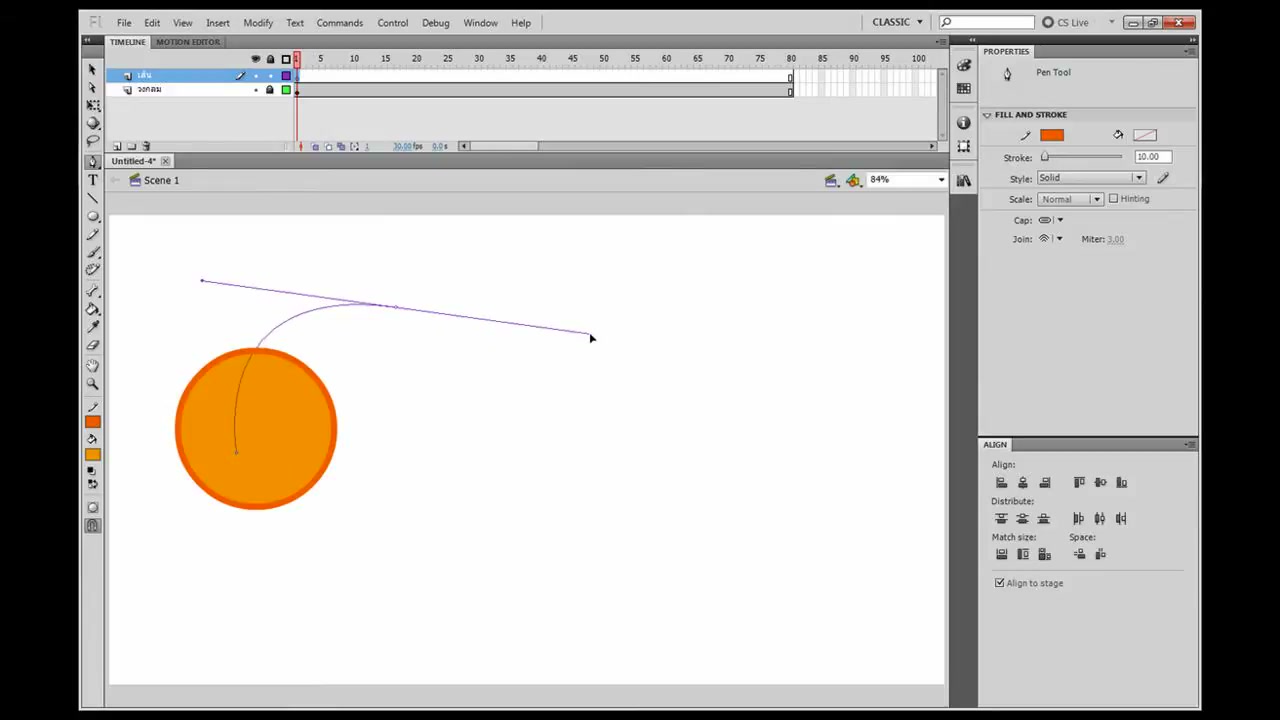This screenshot has width=1280, height=720.
Task: Open the Join style dropdown arrow
Action: 1059,239
